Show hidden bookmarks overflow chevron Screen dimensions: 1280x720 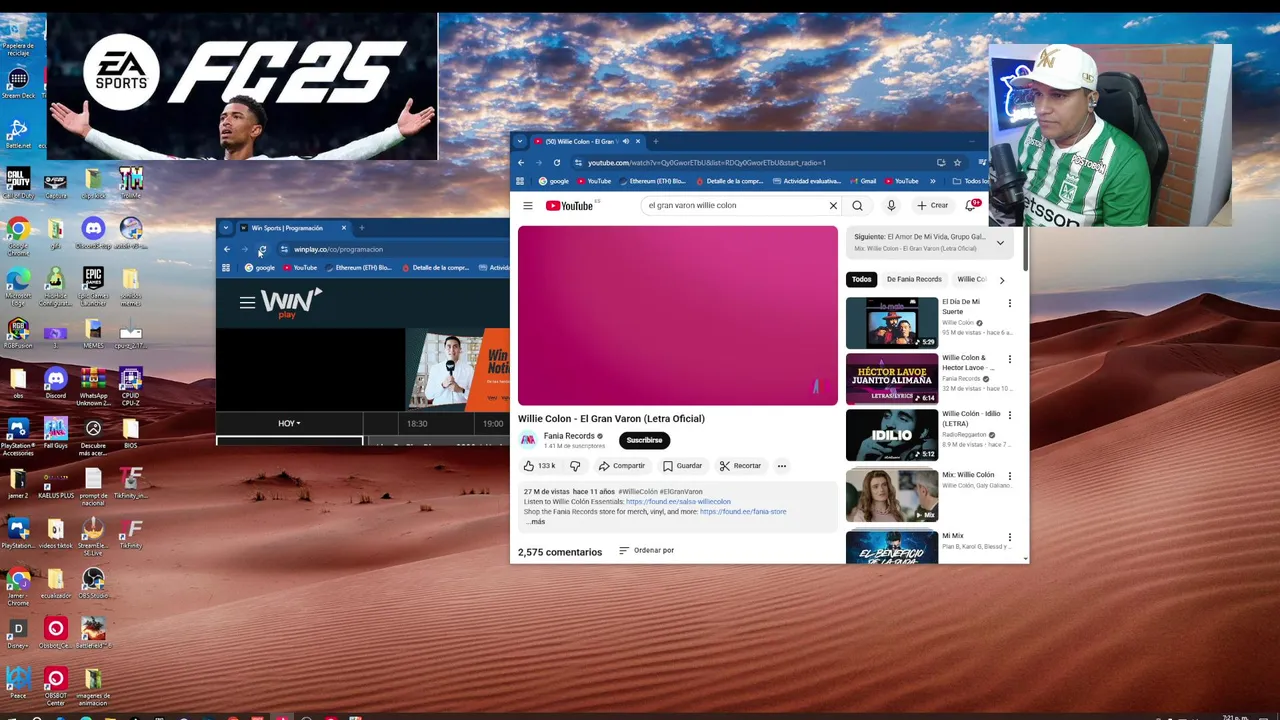(932, 182)
